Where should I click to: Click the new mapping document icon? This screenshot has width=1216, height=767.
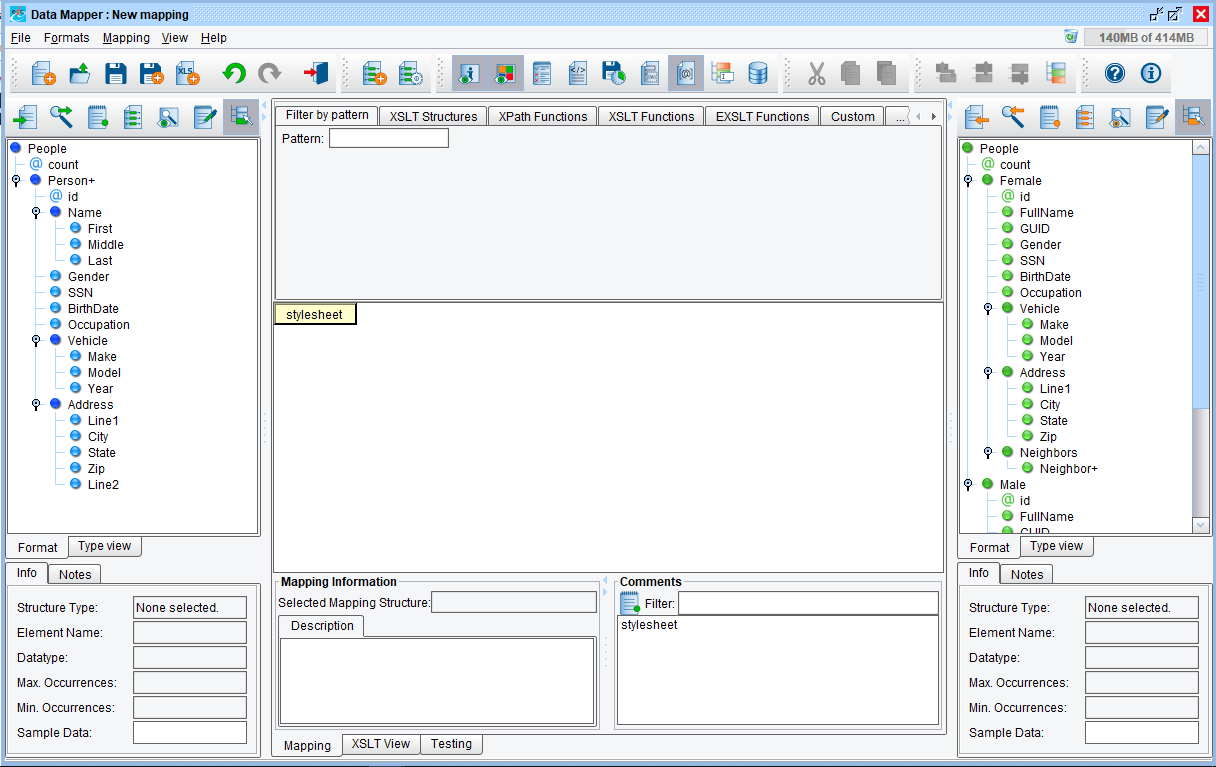[43, 73]
